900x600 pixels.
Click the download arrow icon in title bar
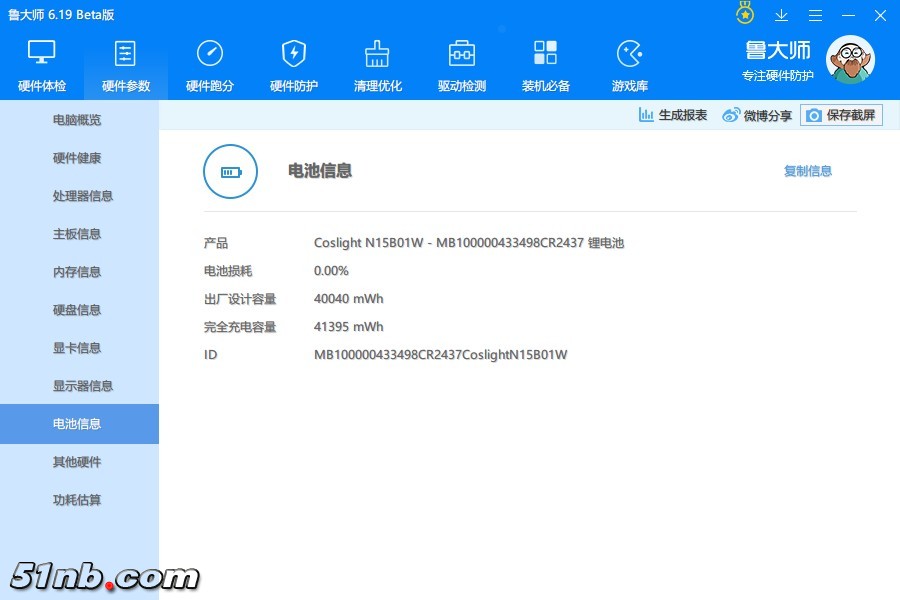(x=782, y=15)
